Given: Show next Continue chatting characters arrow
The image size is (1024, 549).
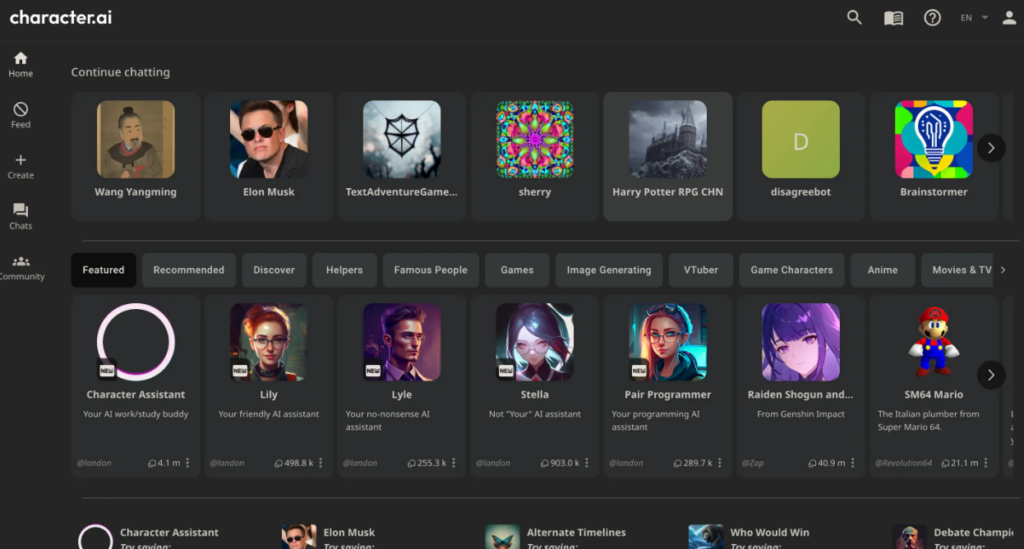Looking at the screenshot, I should (x=991, y=148).
